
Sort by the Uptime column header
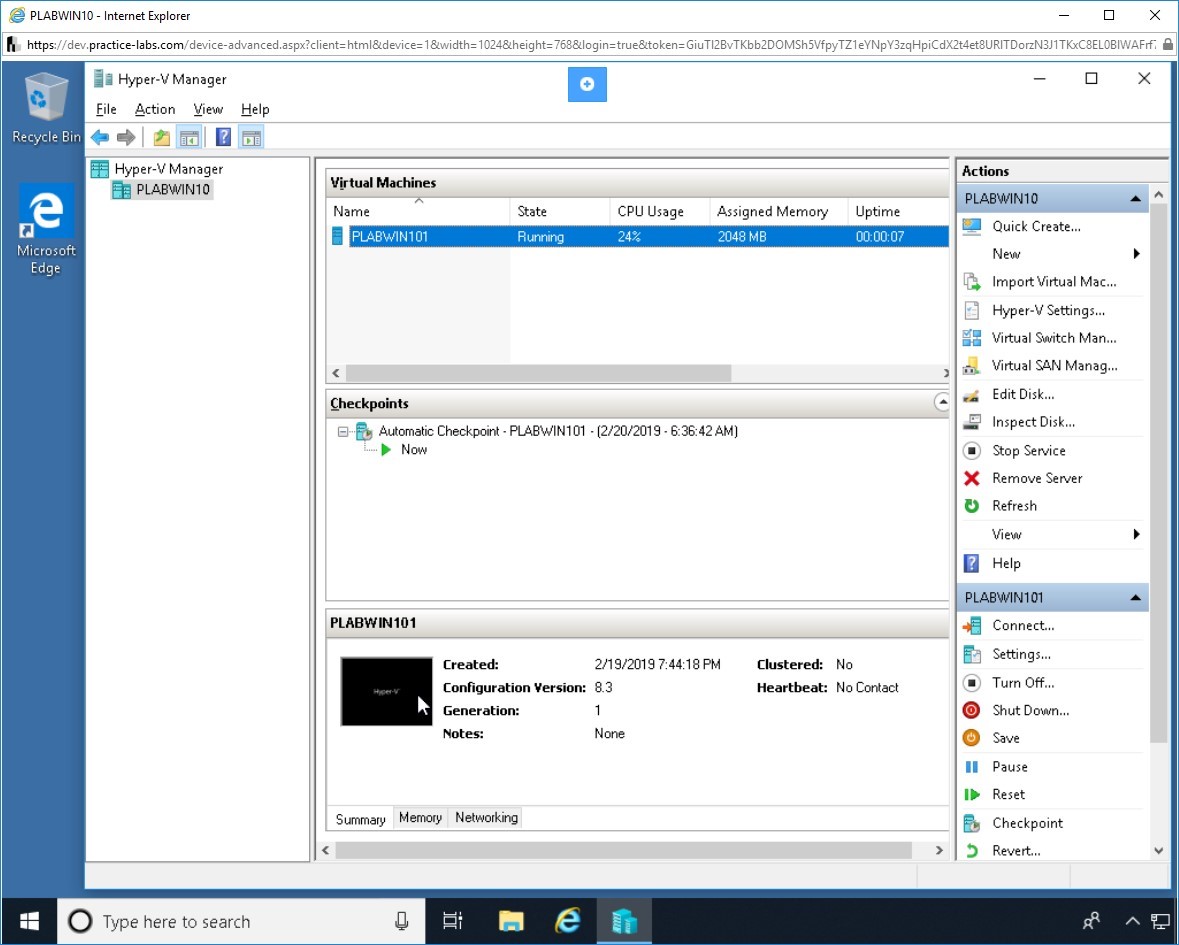(899, 211)
